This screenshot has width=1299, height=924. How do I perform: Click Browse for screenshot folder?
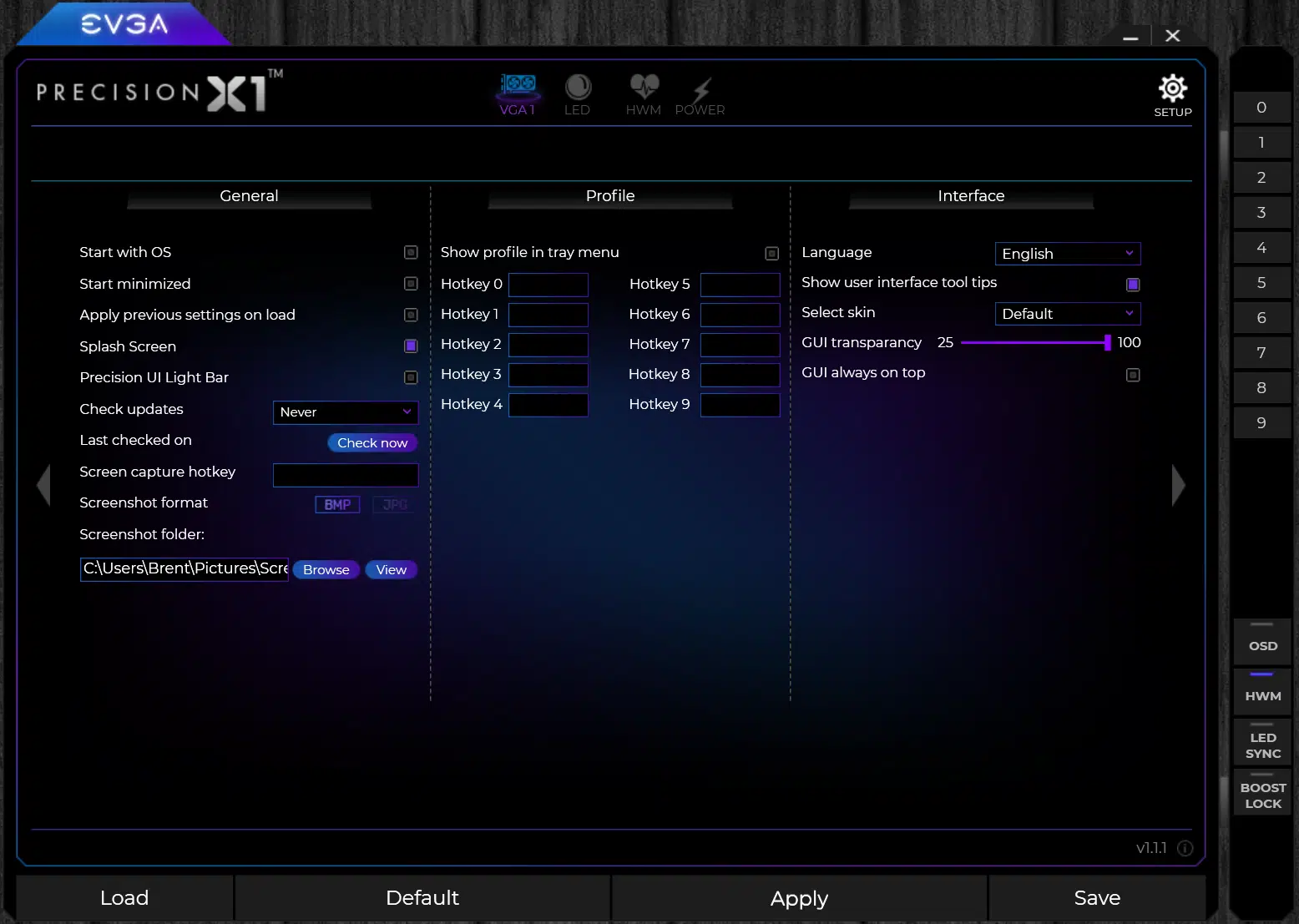(x=326, y=569)
